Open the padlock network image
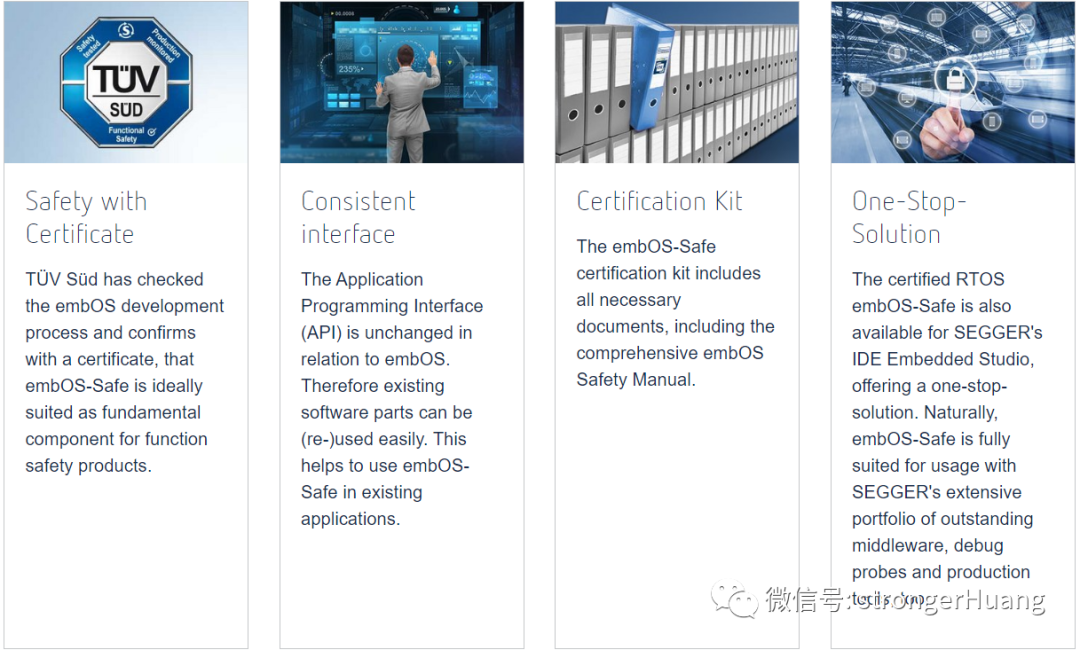Screen dimensions: 1080x650 pyautogui.click(x=953, y=82)
